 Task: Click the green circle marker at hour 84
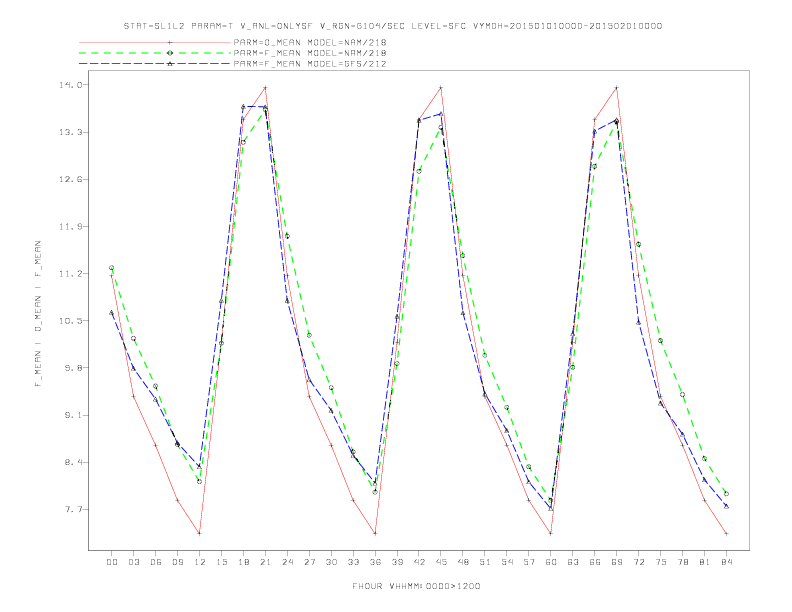(726, 494)
